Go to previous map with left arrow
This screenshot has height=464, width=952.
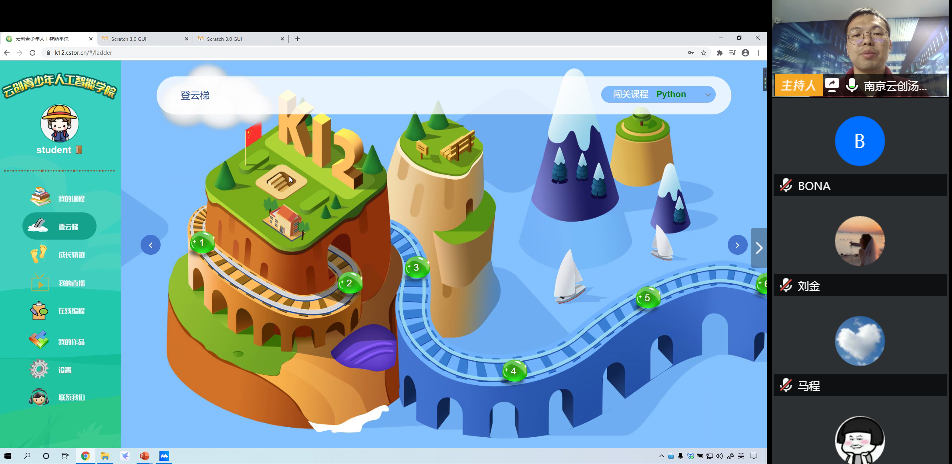[x=151, y=245]
